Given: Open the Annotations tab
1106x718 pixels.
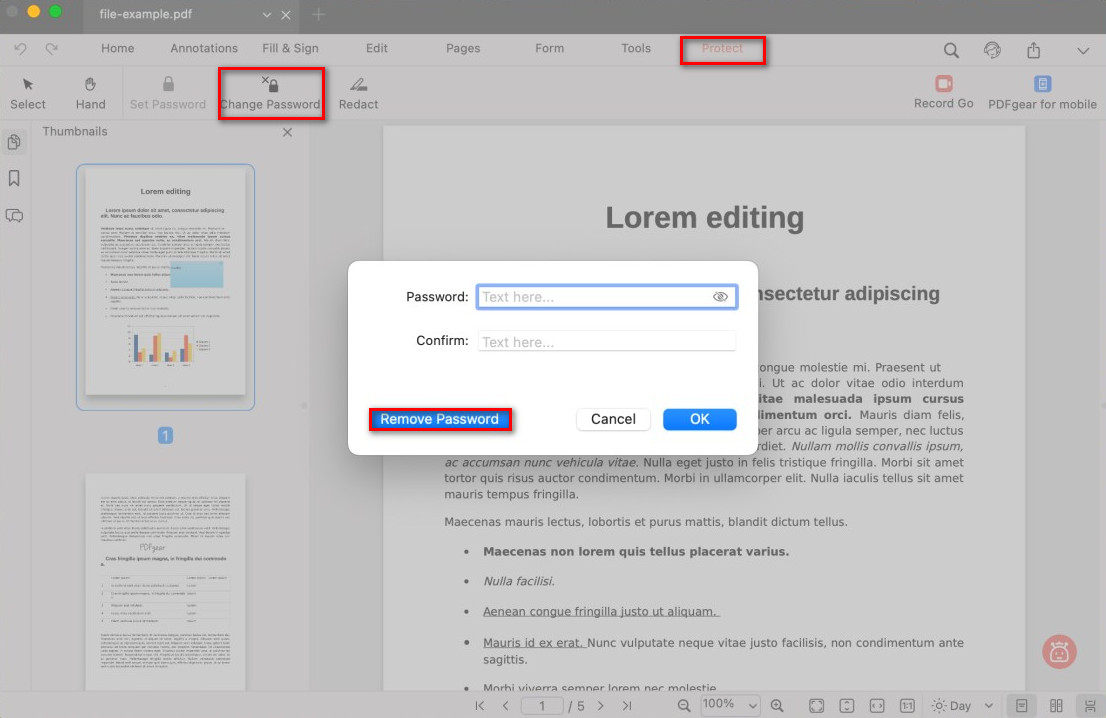Looking at the screenshot, I should tap(204, 48).
